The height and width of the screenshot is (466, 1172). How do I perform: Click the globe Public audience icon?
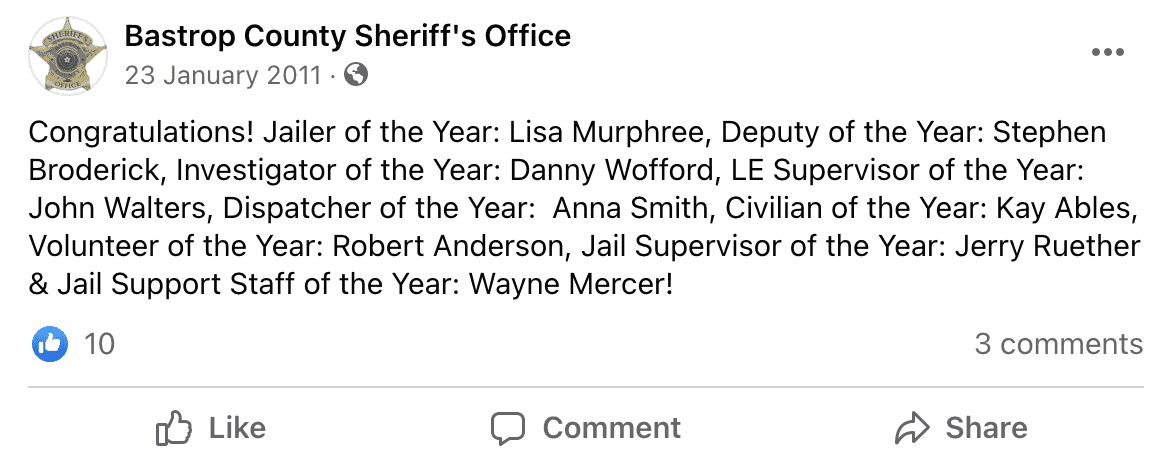tap(356, 75)
